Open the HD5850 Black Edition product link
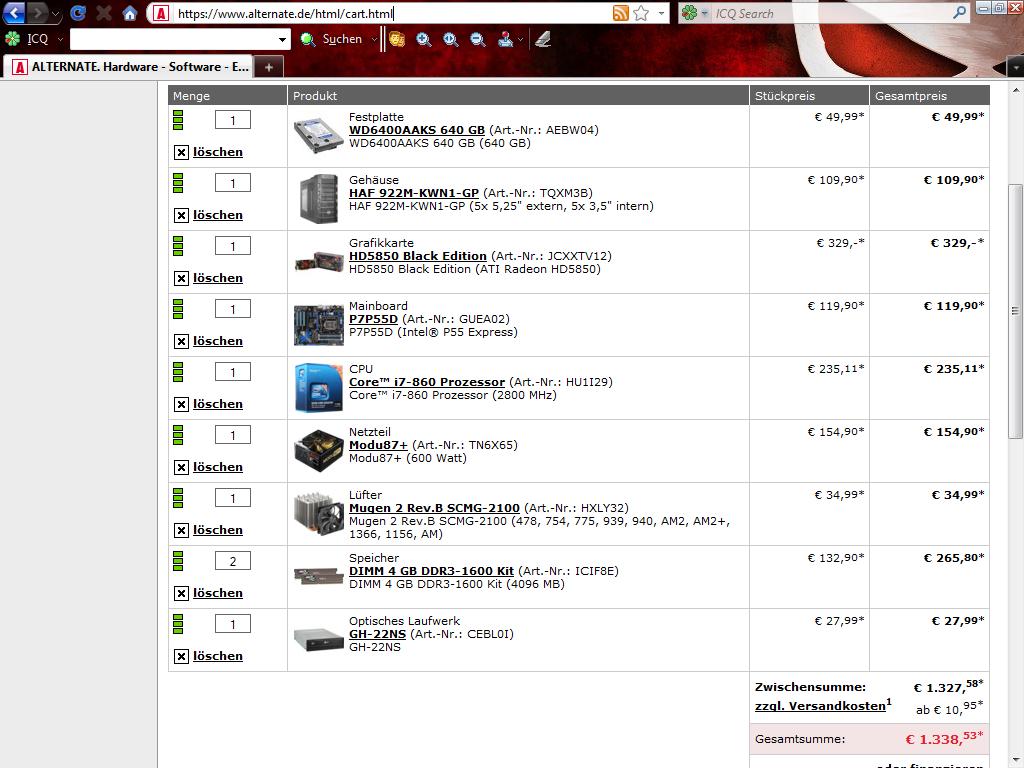The width and height of the screenshot is (1024, 768). pos(417,256)
